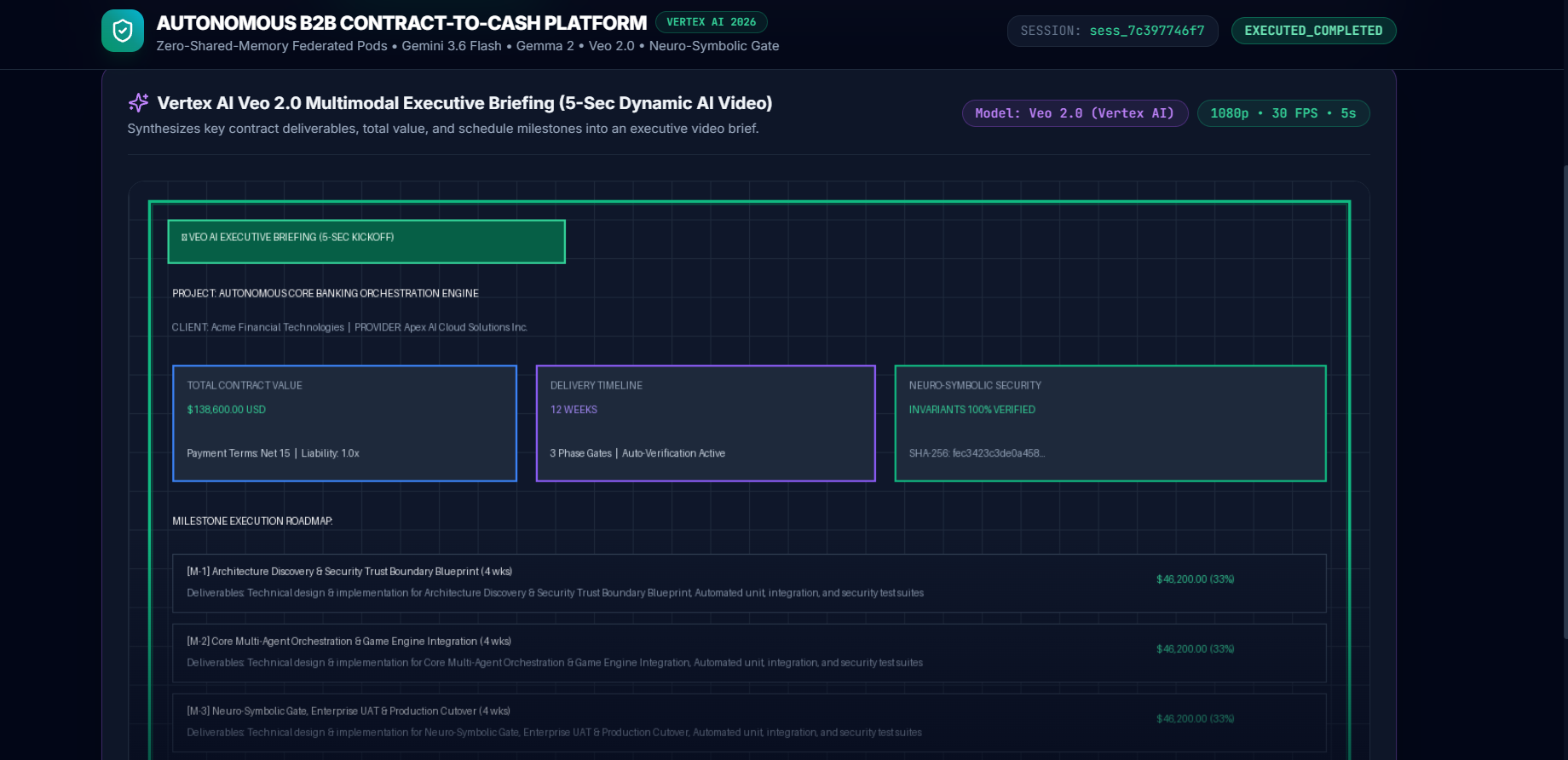
Task: Open the Neuro-Symbolic Security card
Action: (x=1110, y=423)
